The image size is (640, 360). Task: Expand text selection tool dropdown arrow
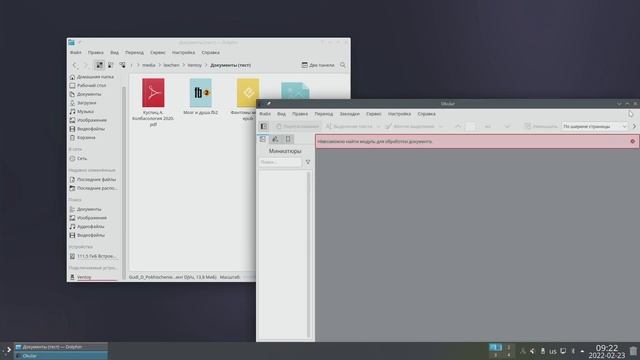(x=378, y=127)
